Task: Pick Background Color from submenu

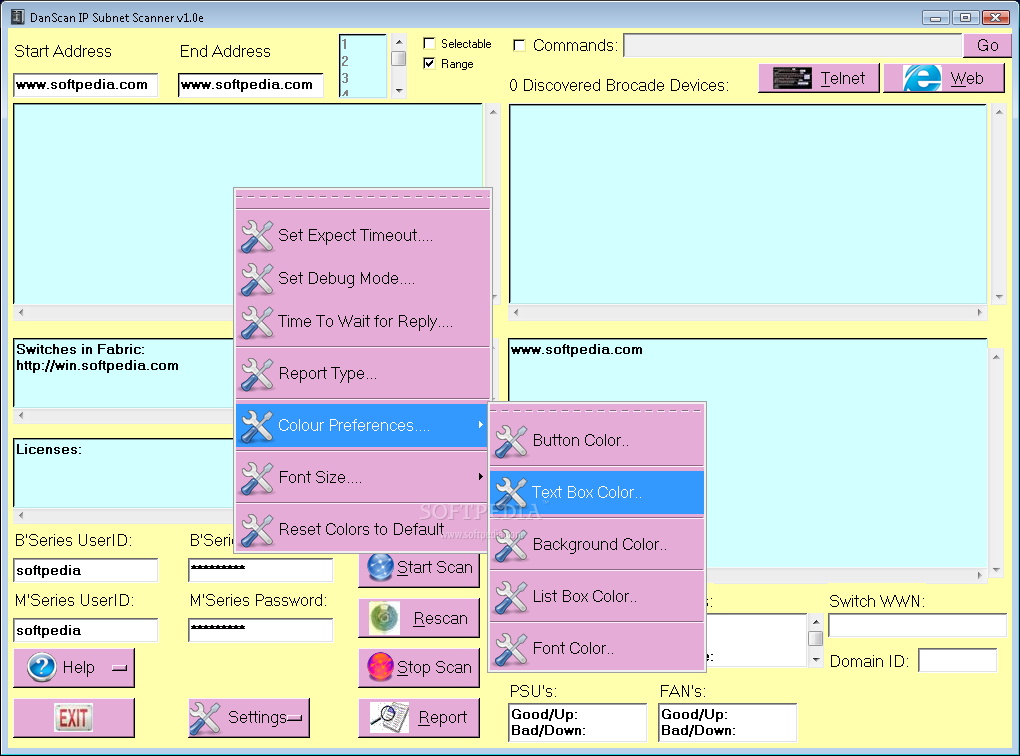Action: pyautogui.click(x=597, y=545)
